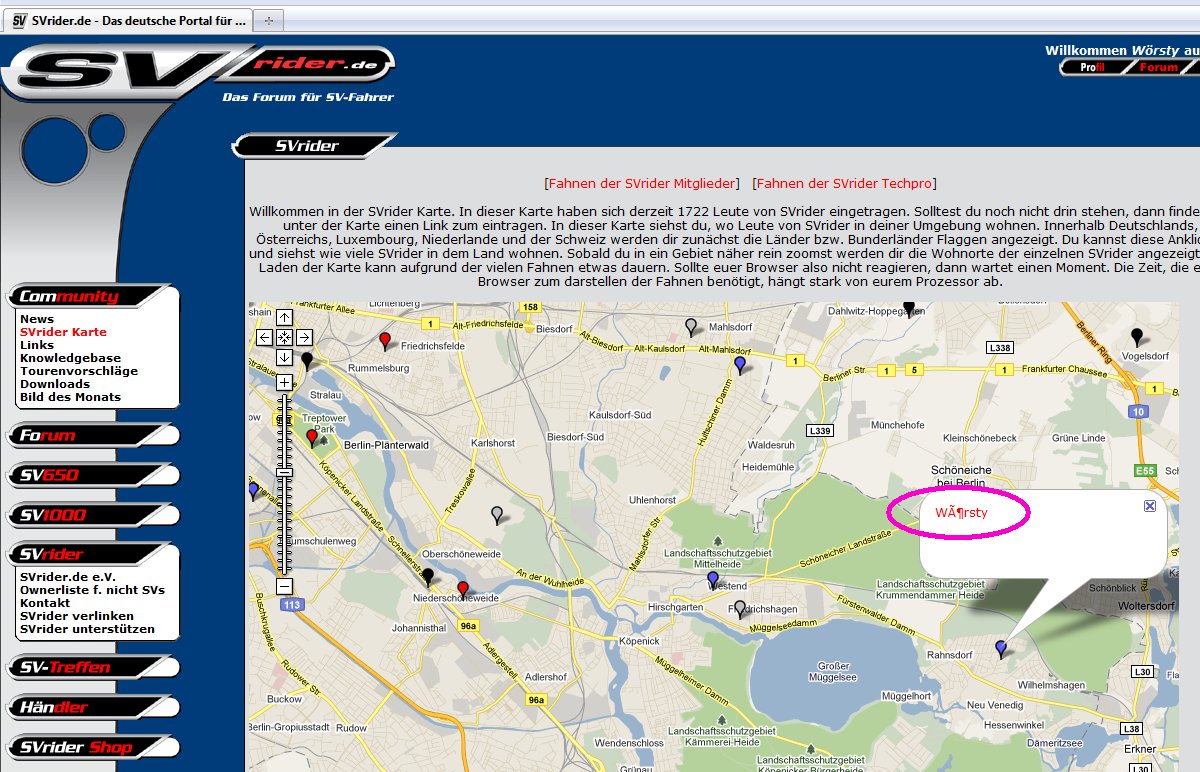
Task: Pan the map left with the arrow
Action: 264,338
